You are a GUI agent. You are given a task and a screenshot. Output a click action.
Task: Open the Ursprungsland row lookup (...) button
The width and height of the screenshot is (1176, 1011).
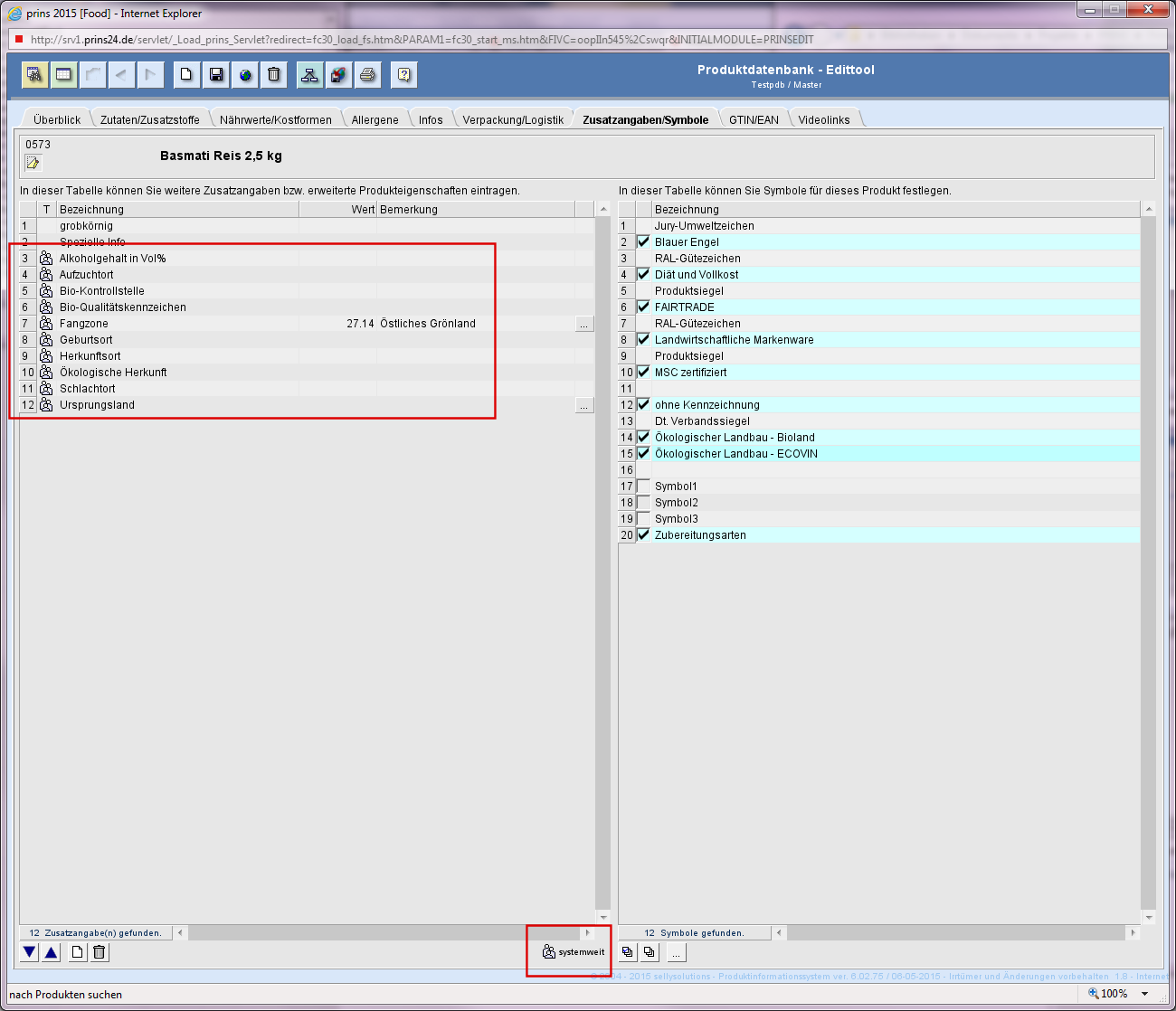click(x=584, y=405)
